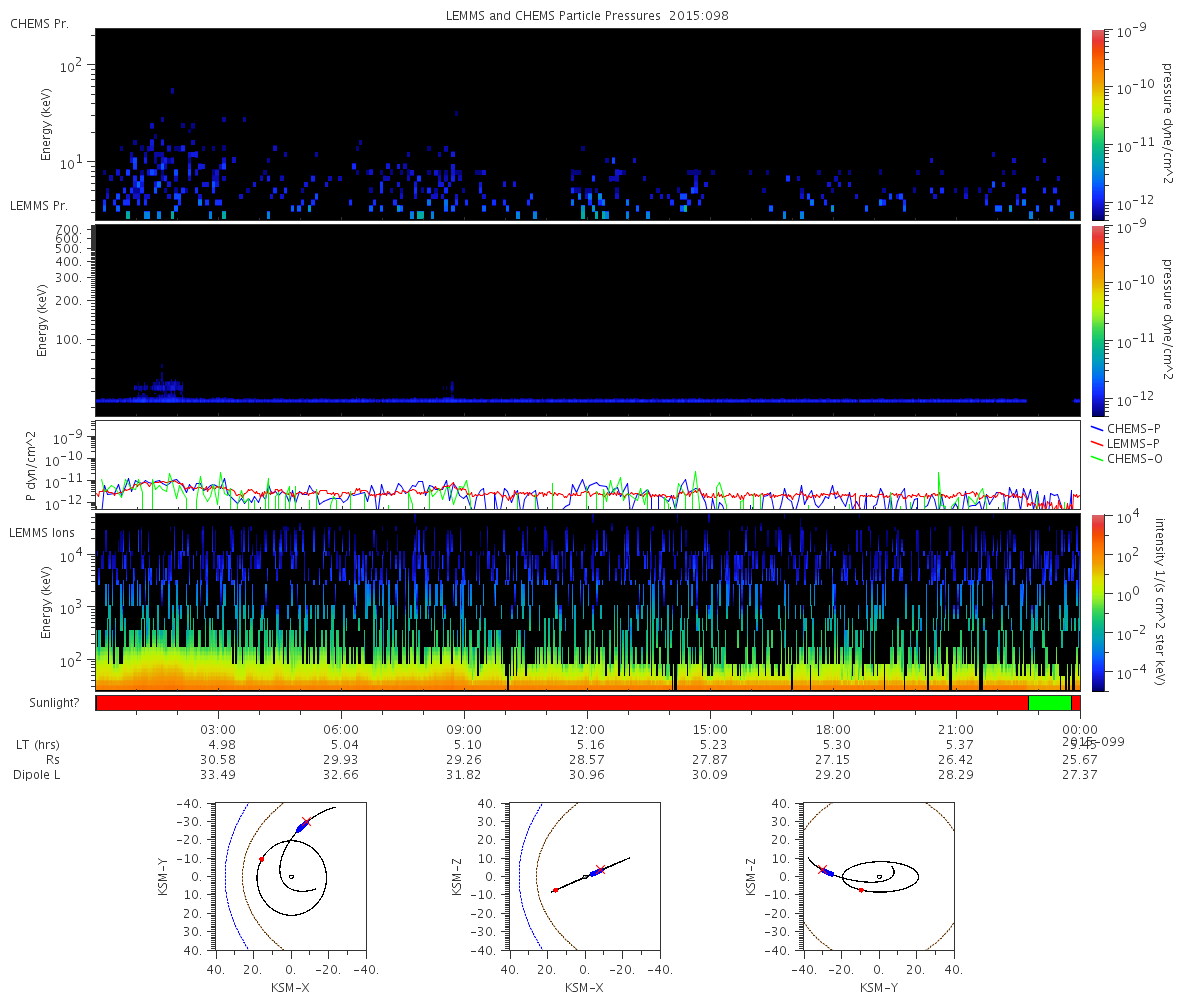Viewport: 1200px width, 1000px height.
Task: Click the red X marker in KSM-Y/KSM-Z plot
Action: pos(823,870)
